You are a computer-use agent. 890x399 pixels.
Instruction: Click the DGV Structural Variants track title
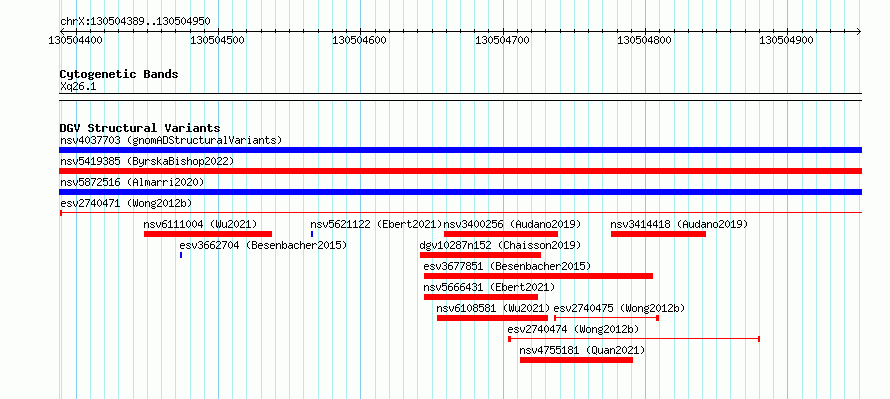(140, 128)
